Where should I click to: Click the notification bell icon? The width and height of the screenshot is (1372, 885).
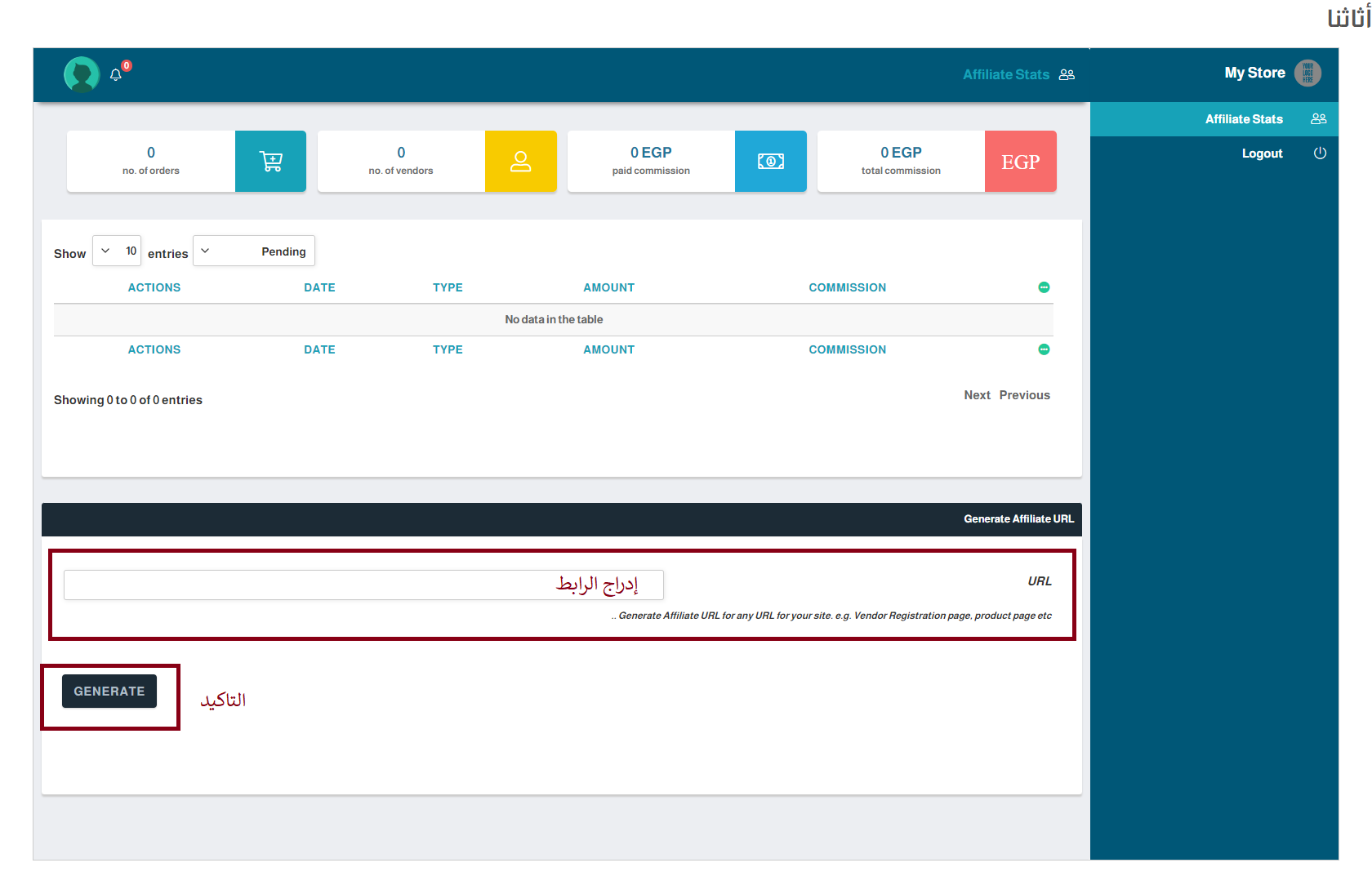tap(116, 75)
